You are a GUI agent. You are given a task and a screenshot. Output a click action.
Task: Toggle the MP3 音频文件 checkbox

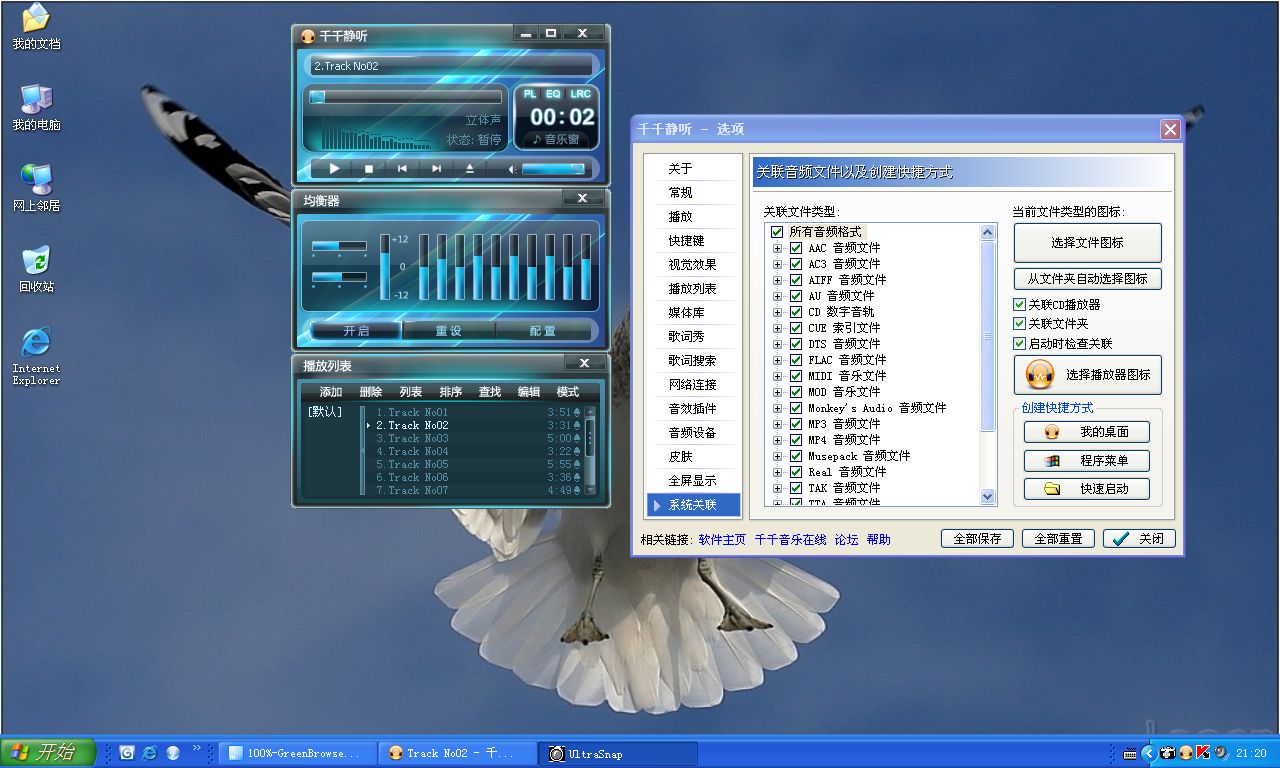[796, 424]
